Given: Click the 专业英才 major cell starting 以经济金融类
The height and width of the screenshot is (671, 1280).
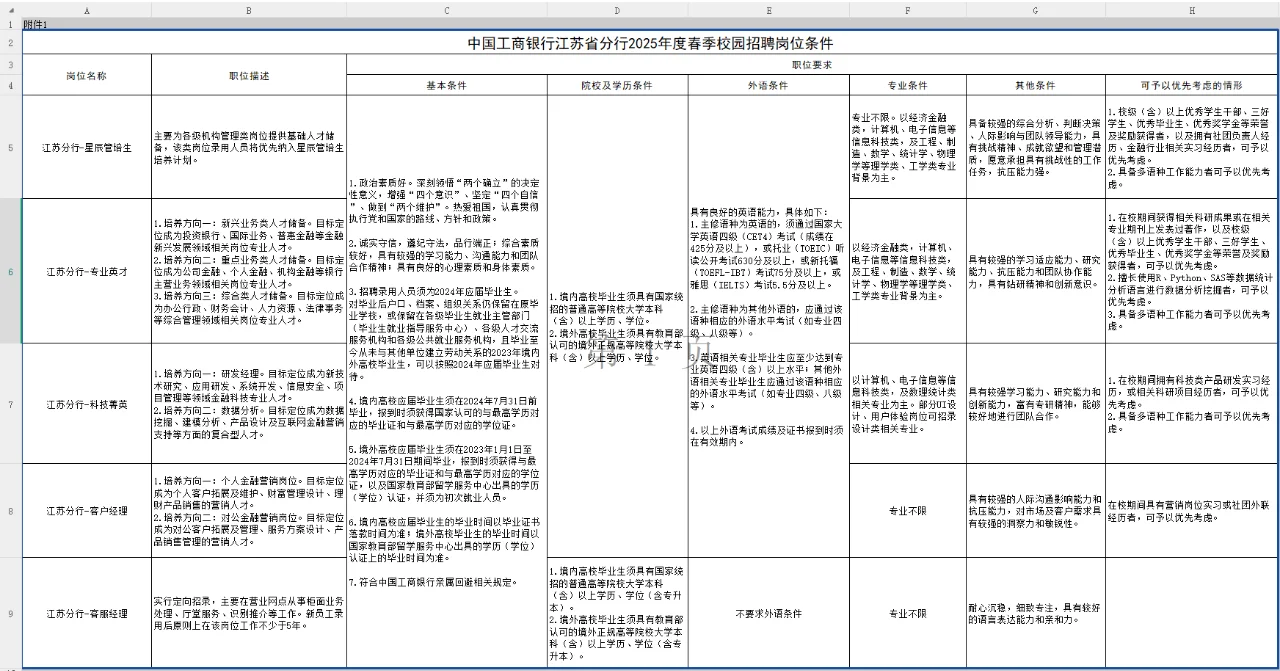Looking at the screenshot, I should click(908, 271).
